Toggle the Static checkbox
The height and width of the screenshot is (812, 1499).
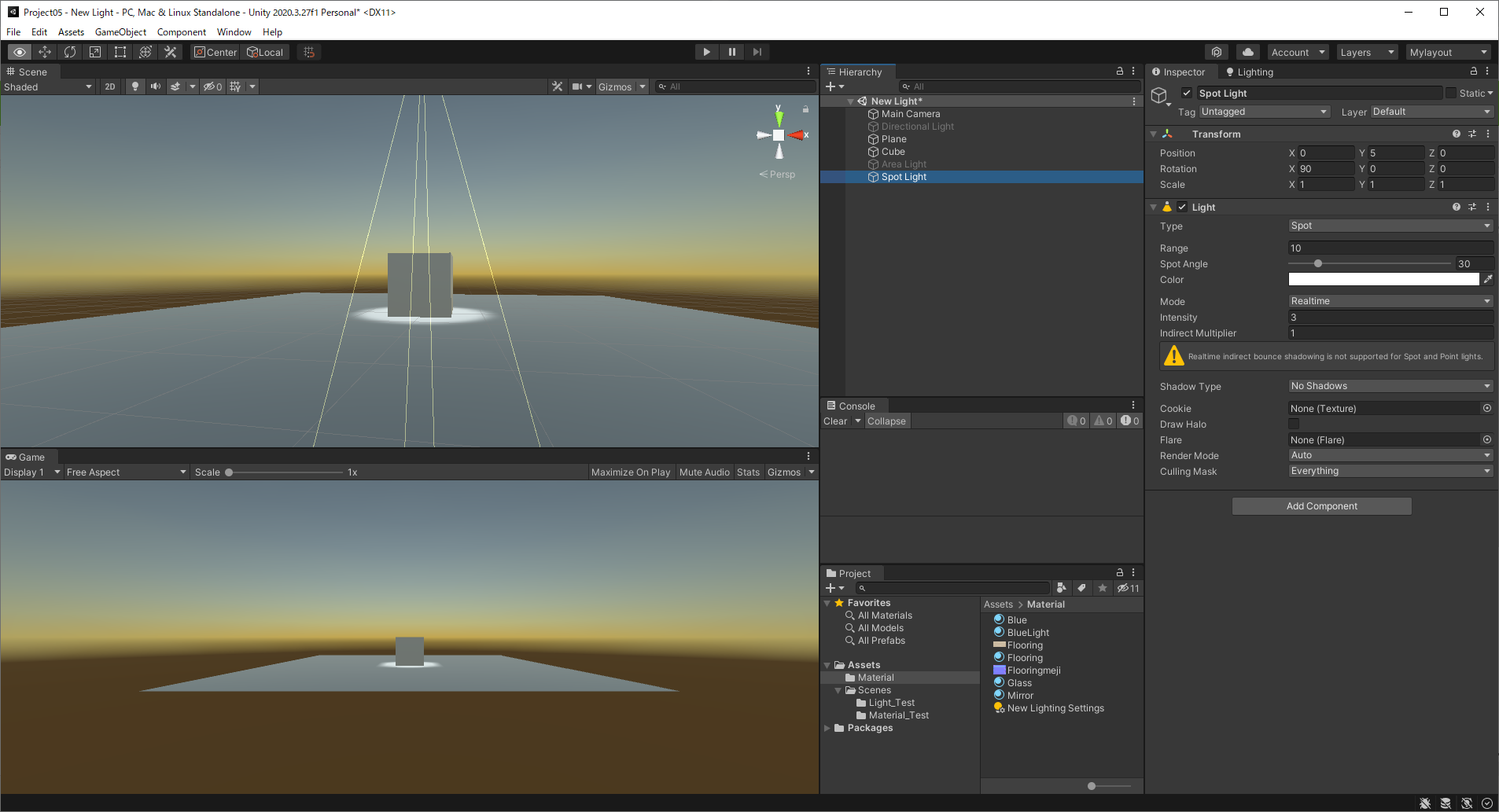coord(1451,93)
